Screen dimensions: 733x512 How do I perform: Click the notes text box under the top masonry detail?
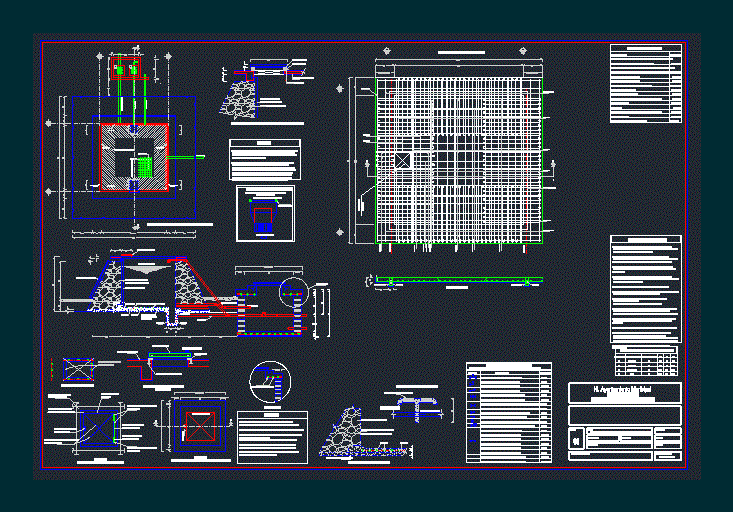pyautogui.click(x=264, y=159)
